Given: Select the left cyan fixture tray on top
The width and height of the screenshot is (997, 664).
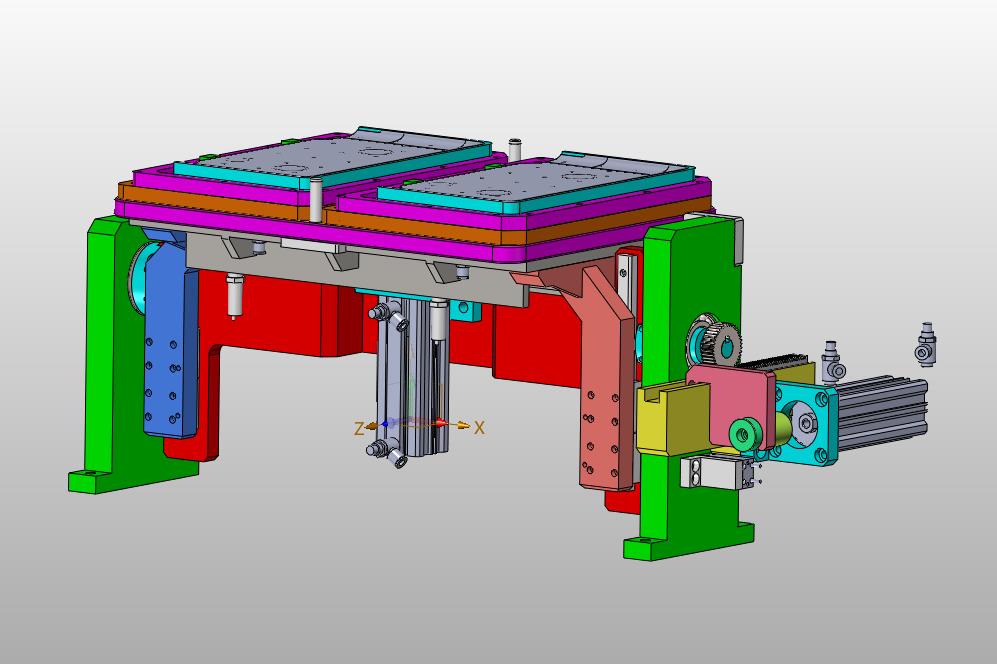Looking at the screenshot, I should click(332, 156).
